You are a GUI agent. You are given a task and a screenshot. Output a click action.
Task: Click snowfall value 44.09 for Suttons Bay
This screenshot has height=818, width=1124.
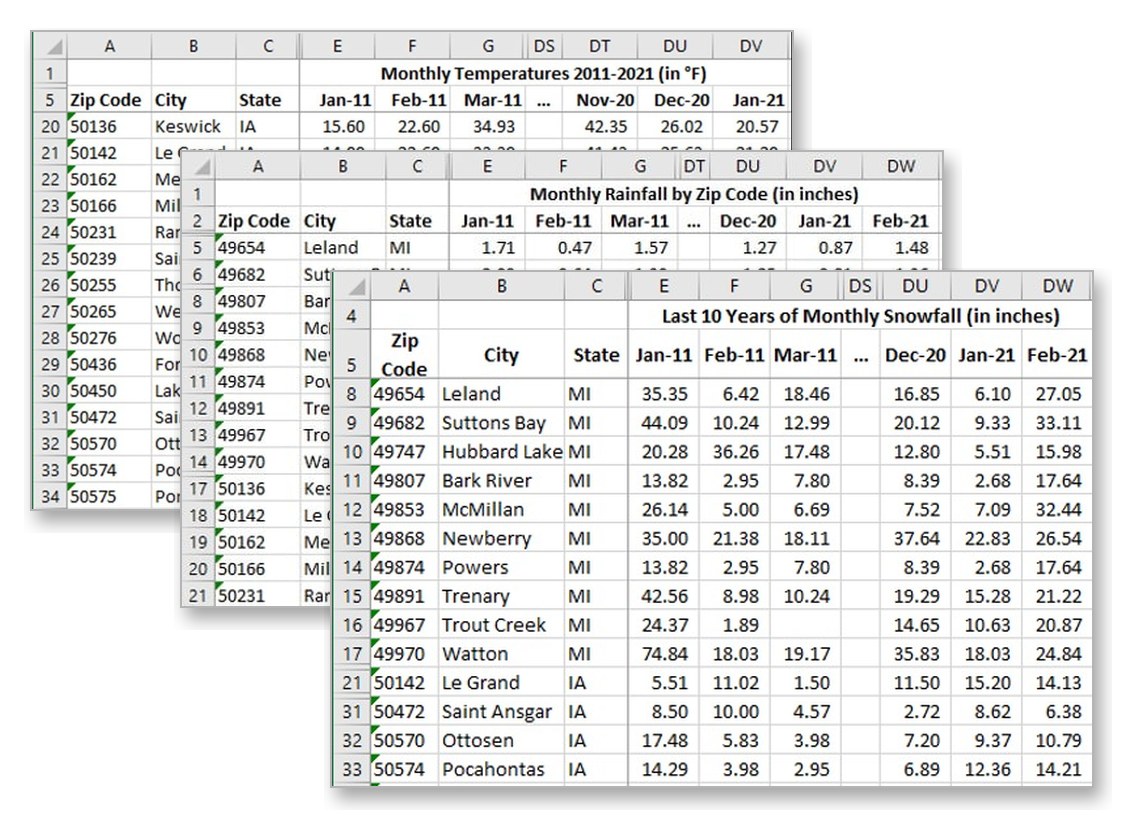663,423
